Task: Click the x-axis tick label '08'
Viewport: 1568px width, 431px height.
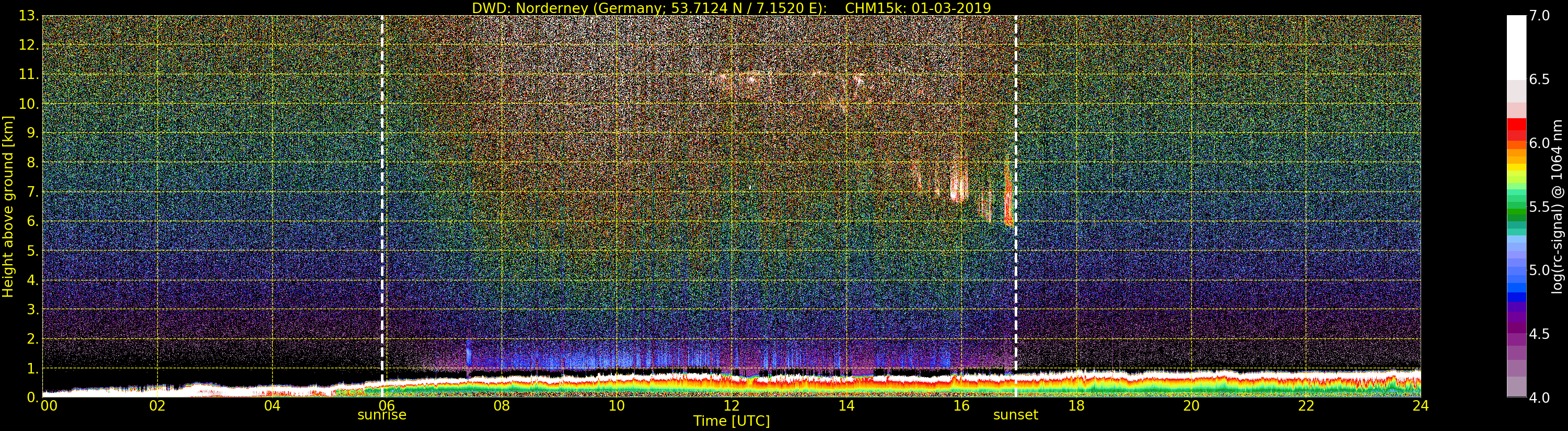Action: [502, 406]
